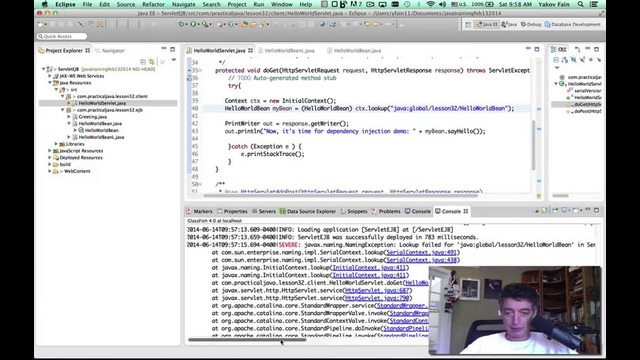Open HttpServlet.java:790 stack trace link
The height and width of the screenshot is (360, 640).
376,298
